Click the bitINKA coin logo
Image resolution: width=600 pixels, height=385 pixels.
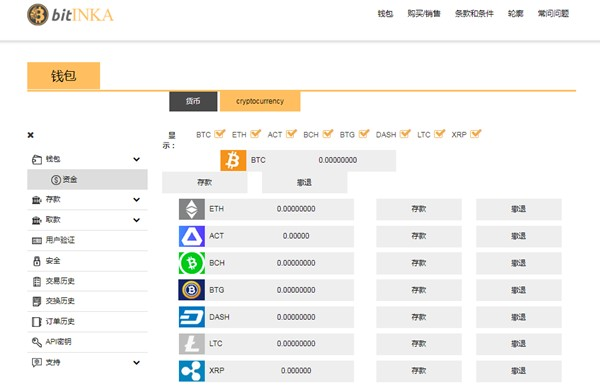point(38,15)
